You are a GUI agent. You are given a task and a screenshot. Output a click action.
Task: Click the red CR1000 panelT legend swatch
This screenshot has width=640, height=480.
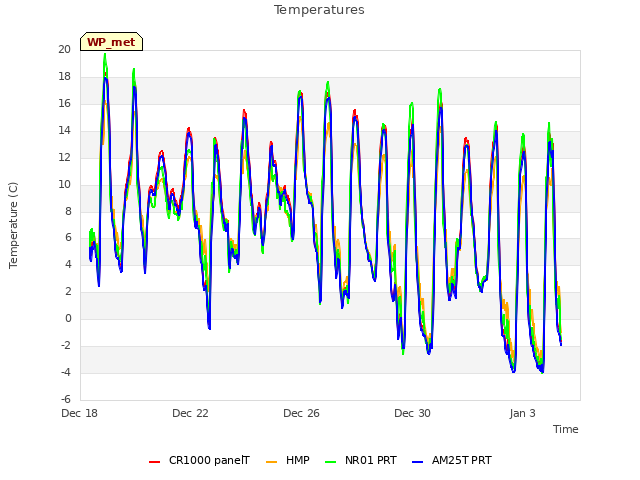pyautogui.click(x=154, y=462)
